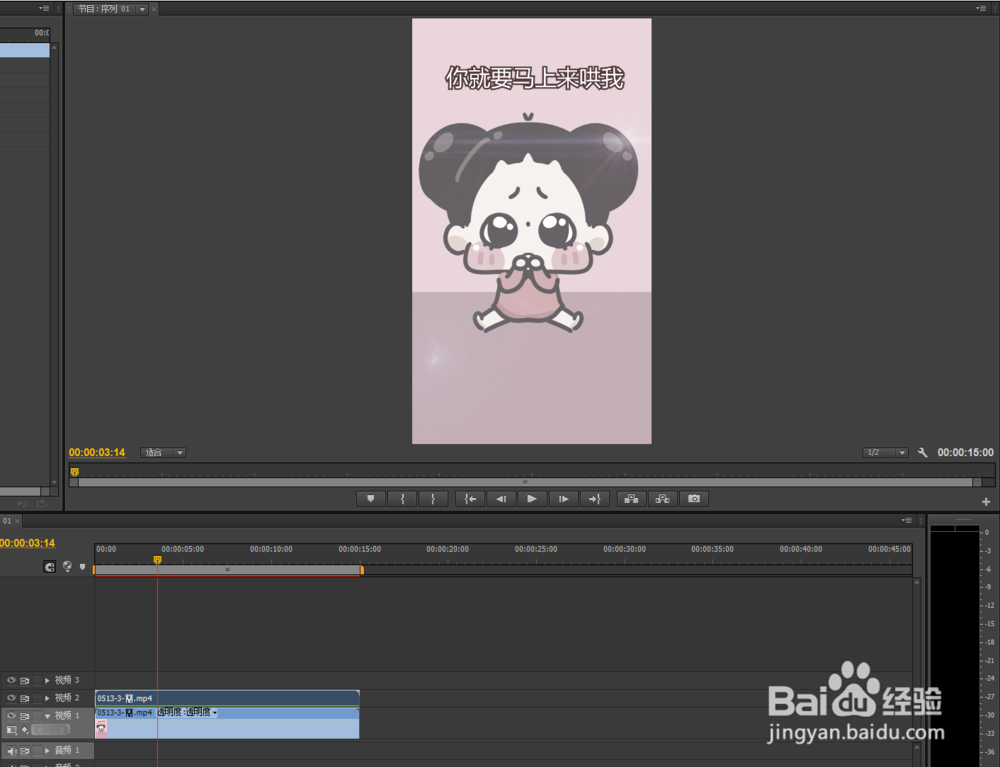1000x767 pixels.
Task: Click the Extract button
Action: [663, 499]
